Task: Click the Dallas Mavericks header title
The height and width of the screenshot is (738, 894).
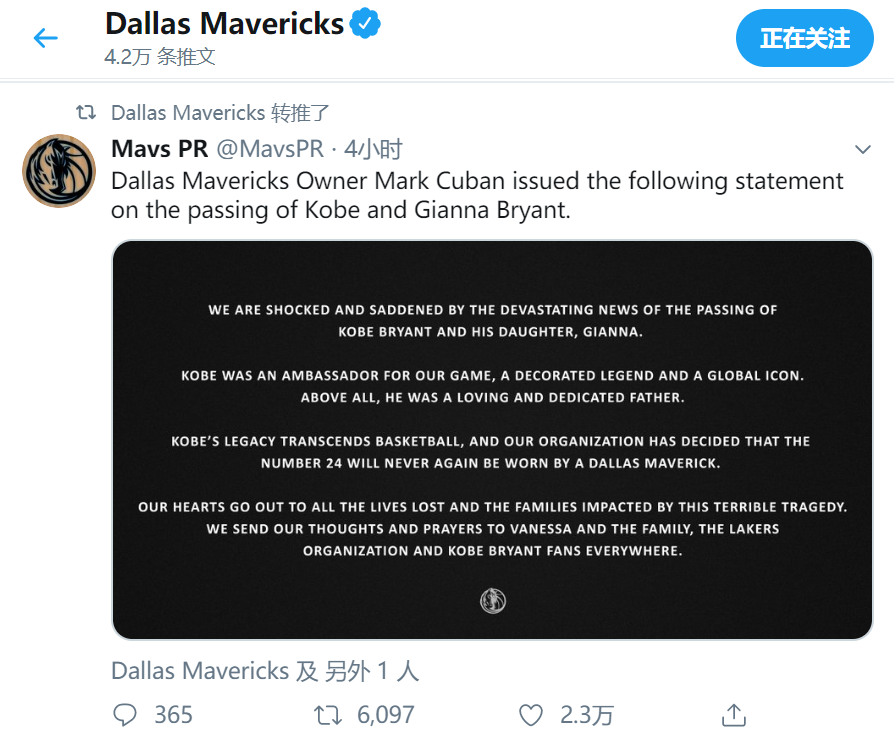Action: (x=225, y=24)
